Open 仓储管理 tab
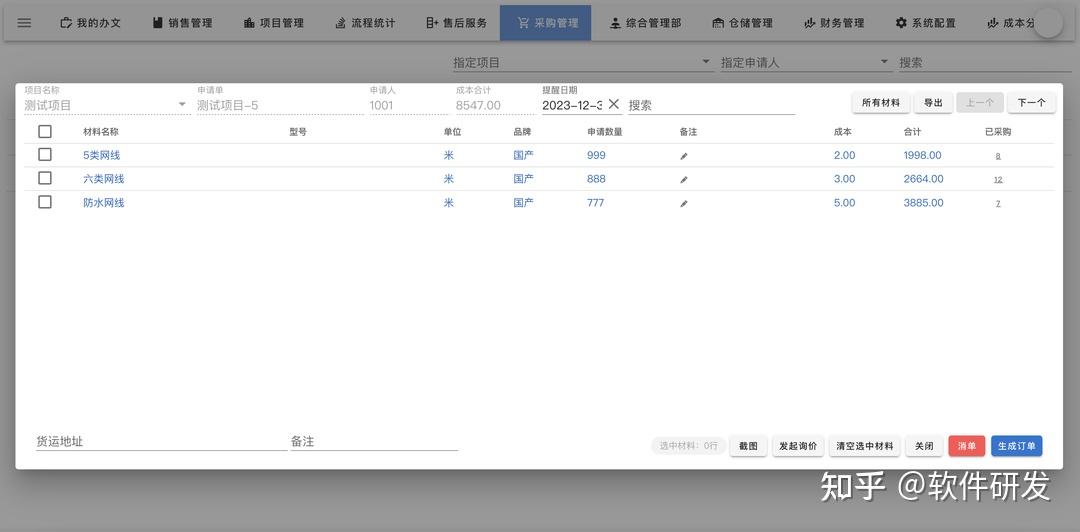 (x=742, y=23)
